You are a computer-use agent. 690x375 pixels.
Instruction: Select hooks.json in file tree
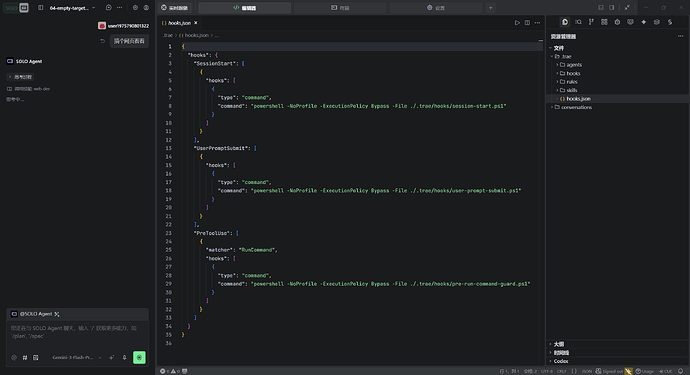[618, 99]
